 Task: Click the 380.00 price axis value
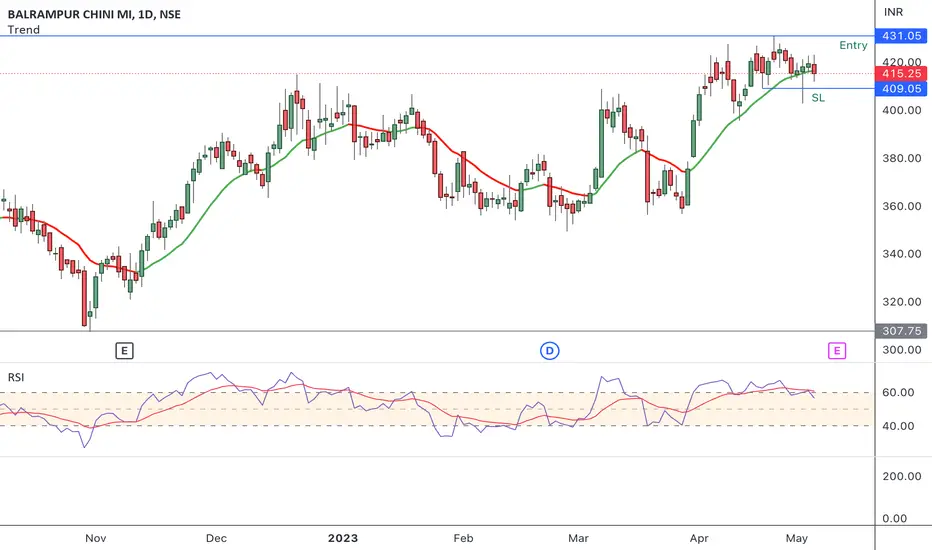902,158
